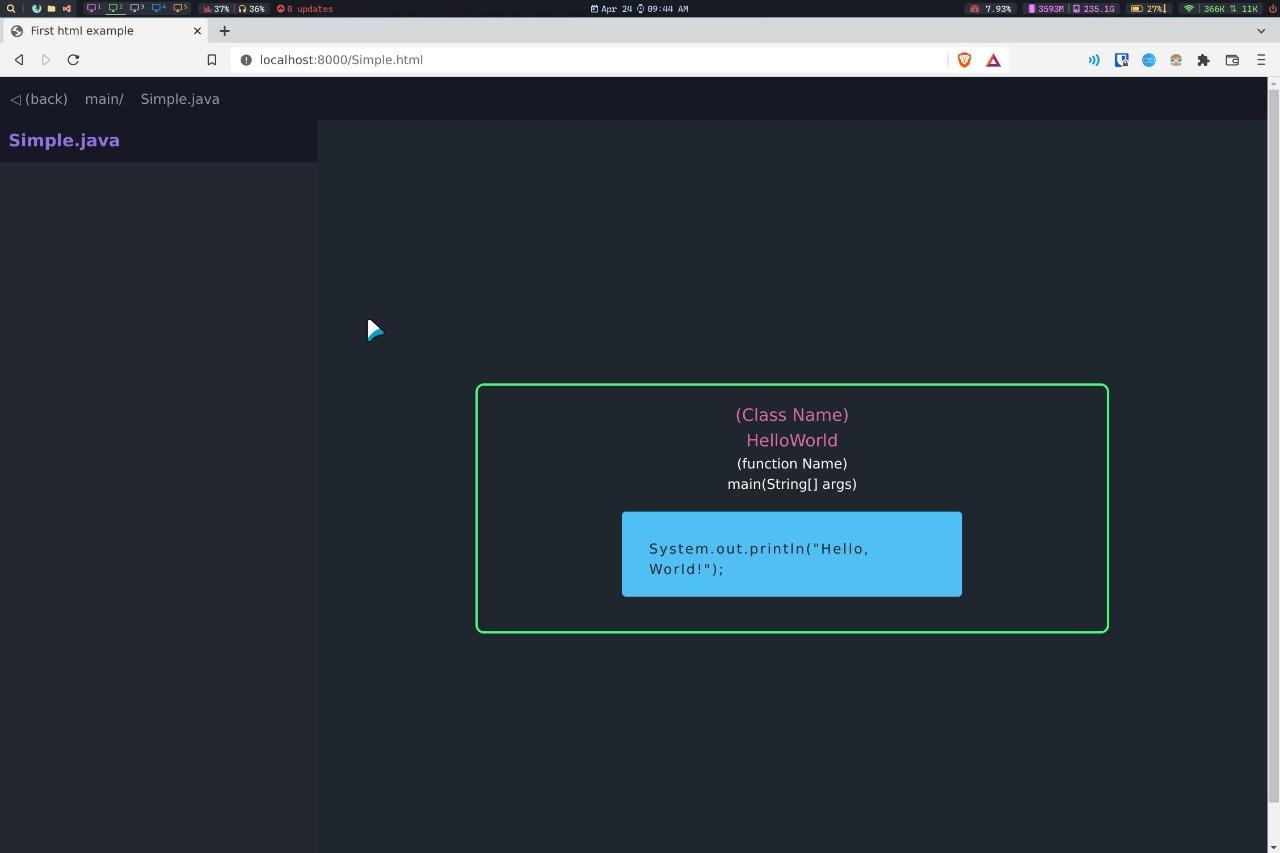Click the 37% brightness indicator
This screenshot has height=853, width=1280.
click(x=216, y=9)
